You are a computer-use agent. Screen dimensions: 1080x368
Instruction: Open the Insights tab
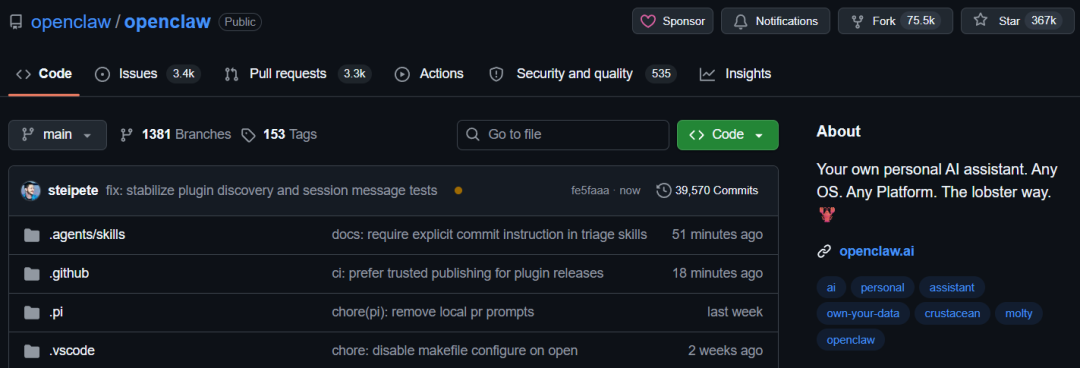point(735,74)
